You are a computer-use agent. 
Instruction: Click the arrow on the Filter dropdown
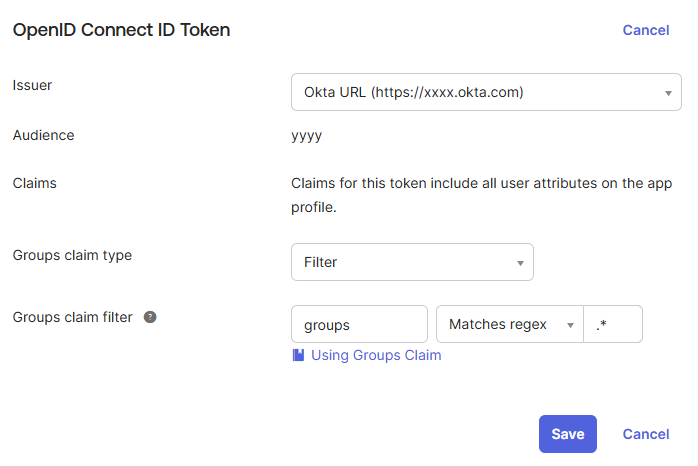click(520, 263)
